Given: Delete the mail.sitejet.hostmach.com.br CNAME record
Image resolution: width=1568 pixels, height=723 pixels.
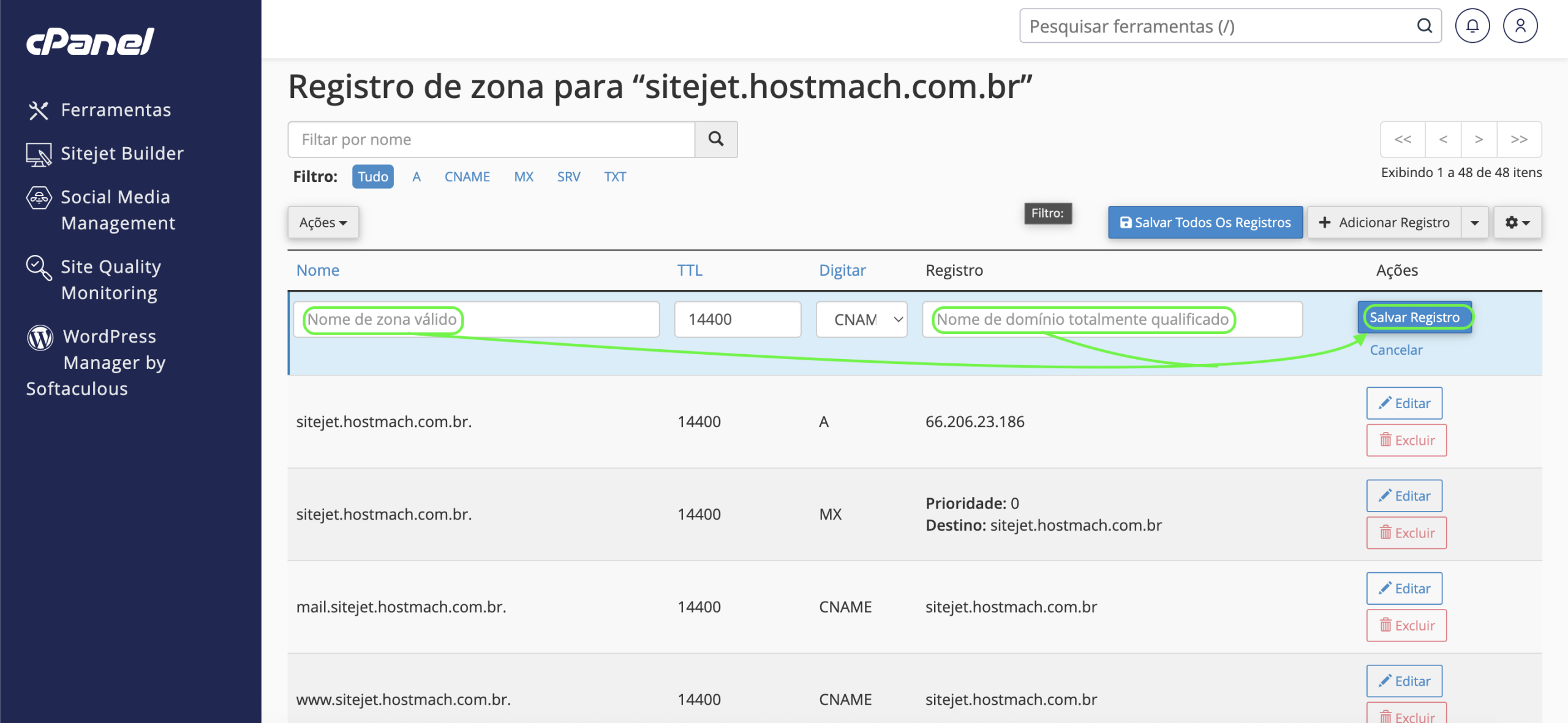Looking at the screenshot, I should [x=1406, y=626].
